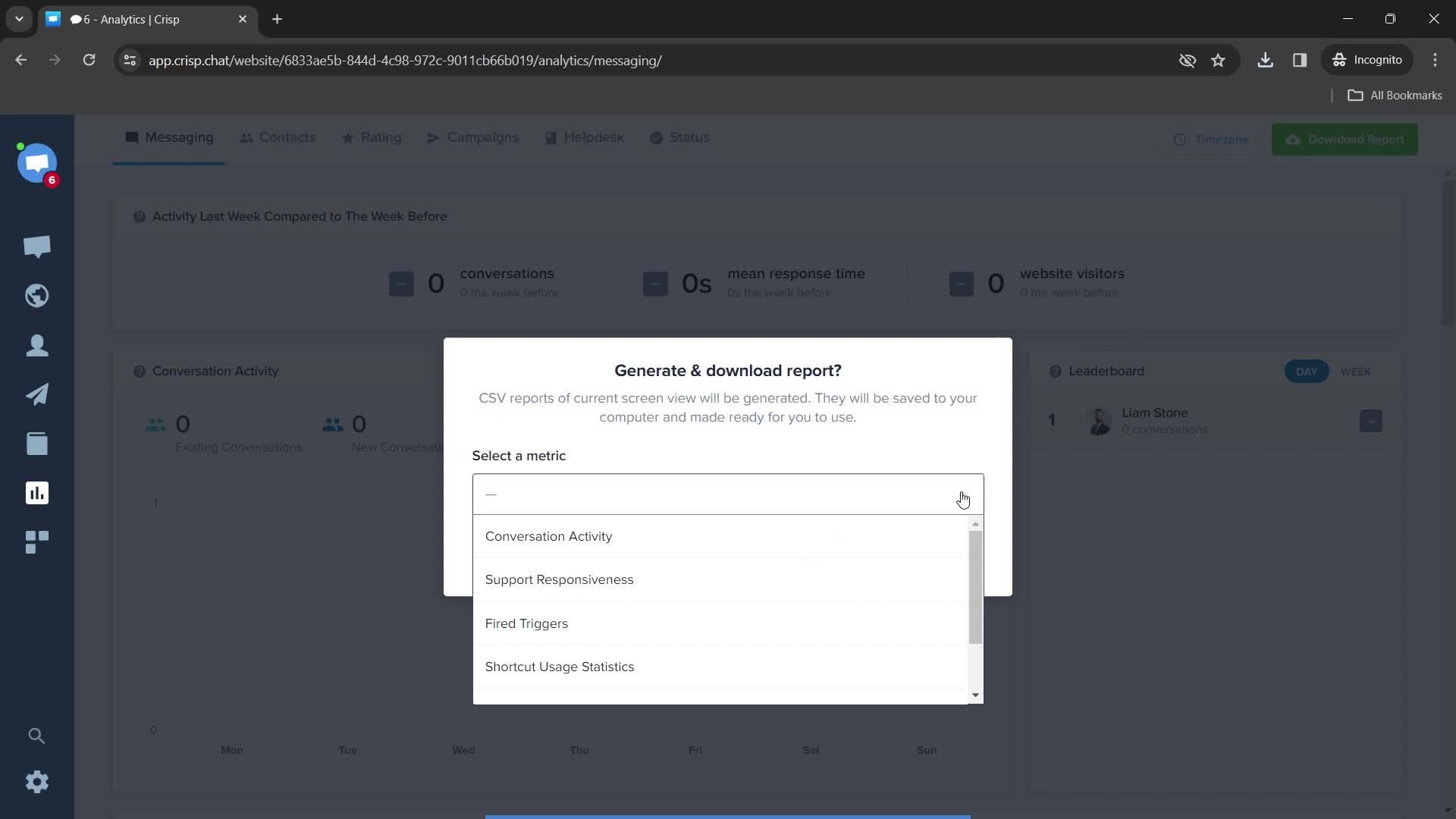Toggle the Timezone selector
1456x819 pixels.
(1213, 139)
